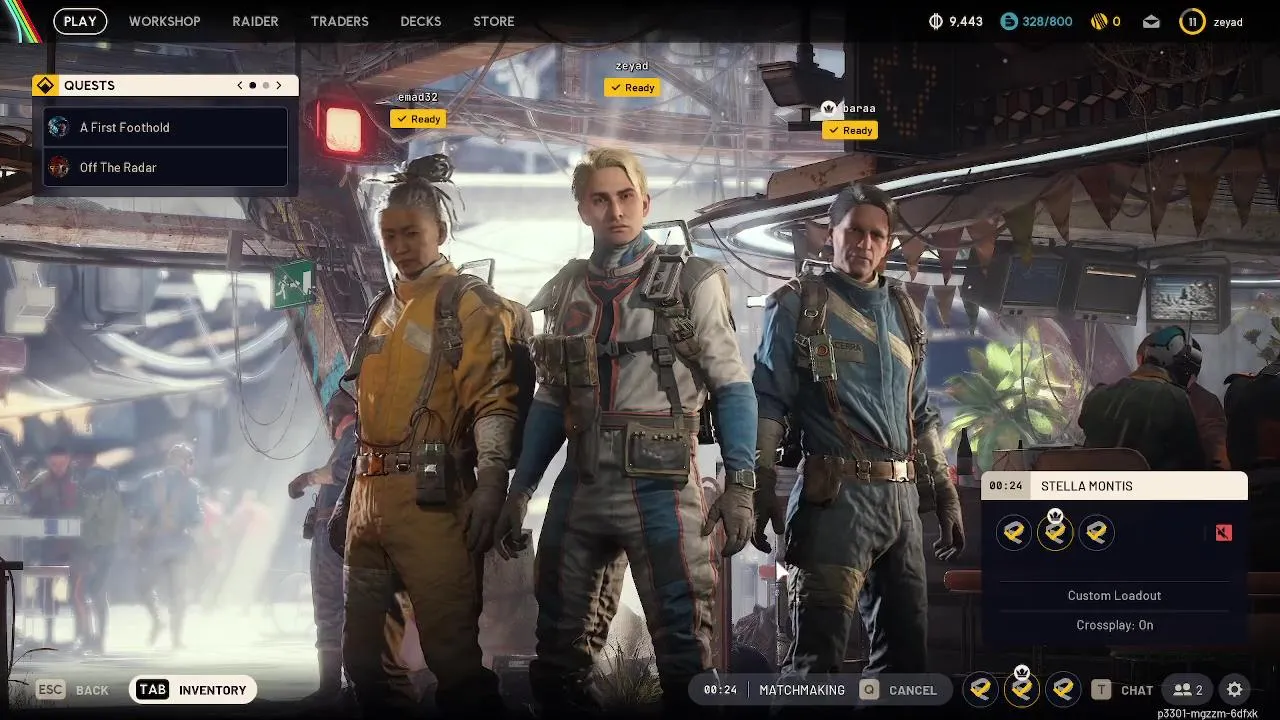Click the Q key hint icon
Screen dimensions: 1280x720
pyautogui.click(x=870, y=690)
